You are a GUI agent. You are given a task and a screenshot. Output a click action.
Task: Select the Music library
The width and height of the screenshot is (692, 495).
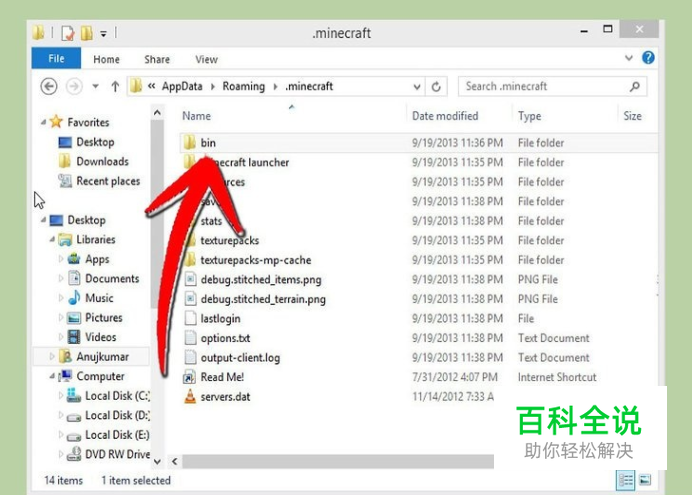[90, 298]
